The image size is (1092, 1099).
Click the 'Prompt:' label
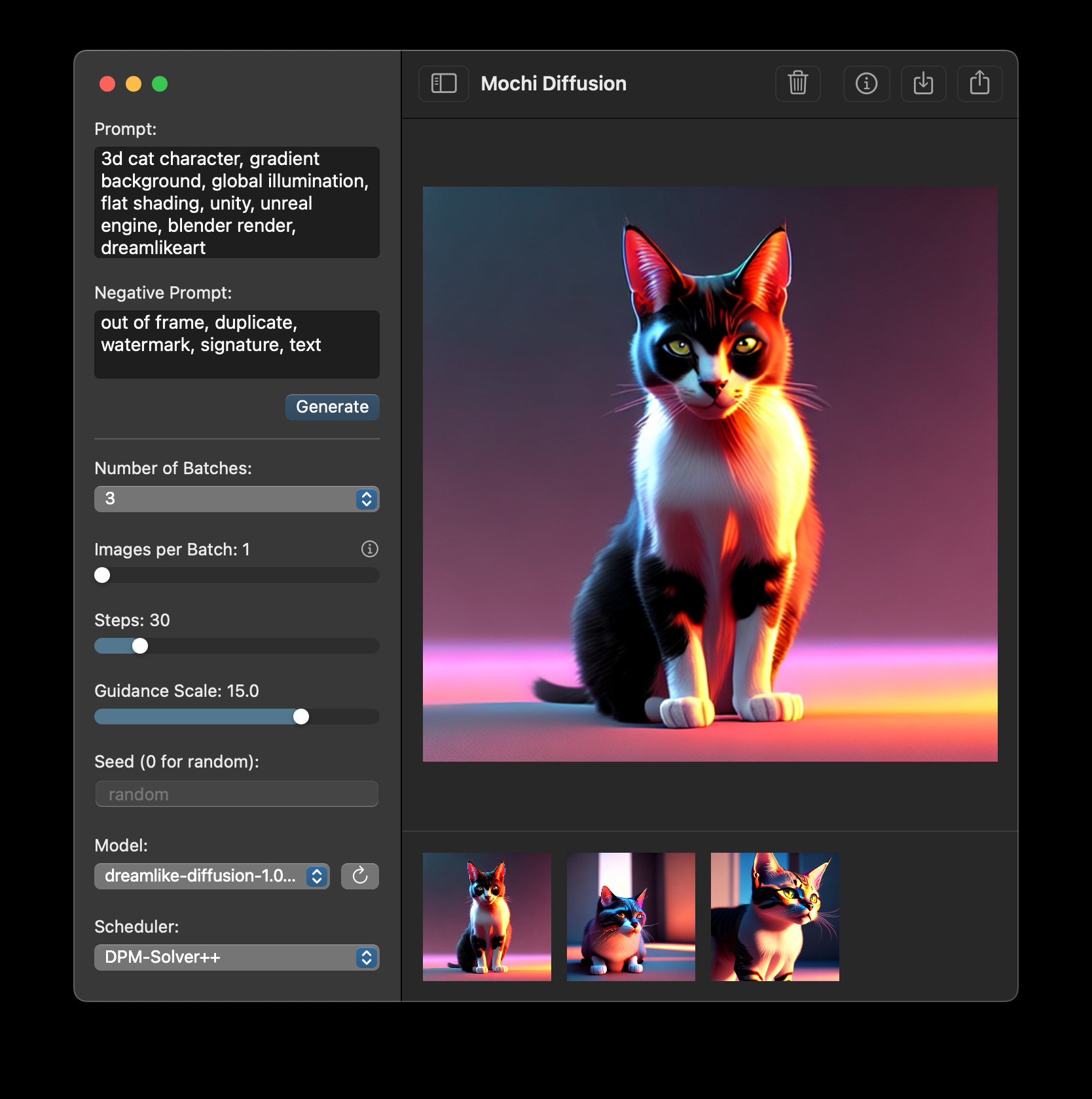coord(126,129)
